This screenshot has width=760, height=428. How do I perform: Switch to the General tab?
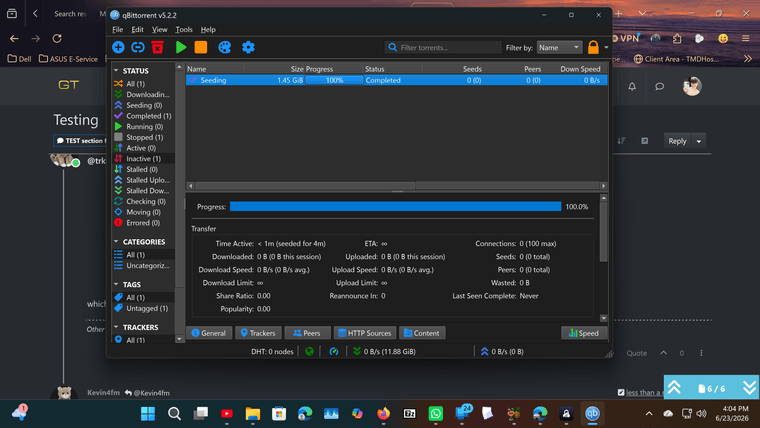pos(209,333)
